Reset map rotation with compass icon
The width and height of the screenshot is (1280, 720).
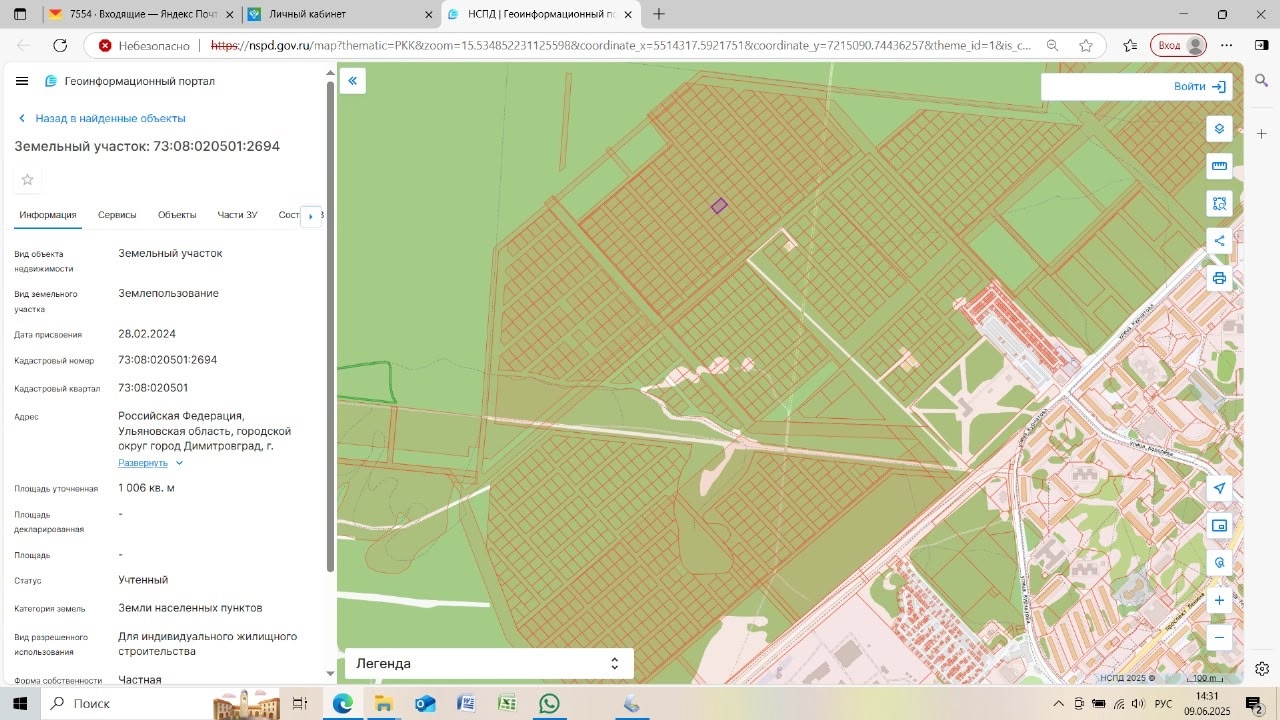pos(1219,563)
